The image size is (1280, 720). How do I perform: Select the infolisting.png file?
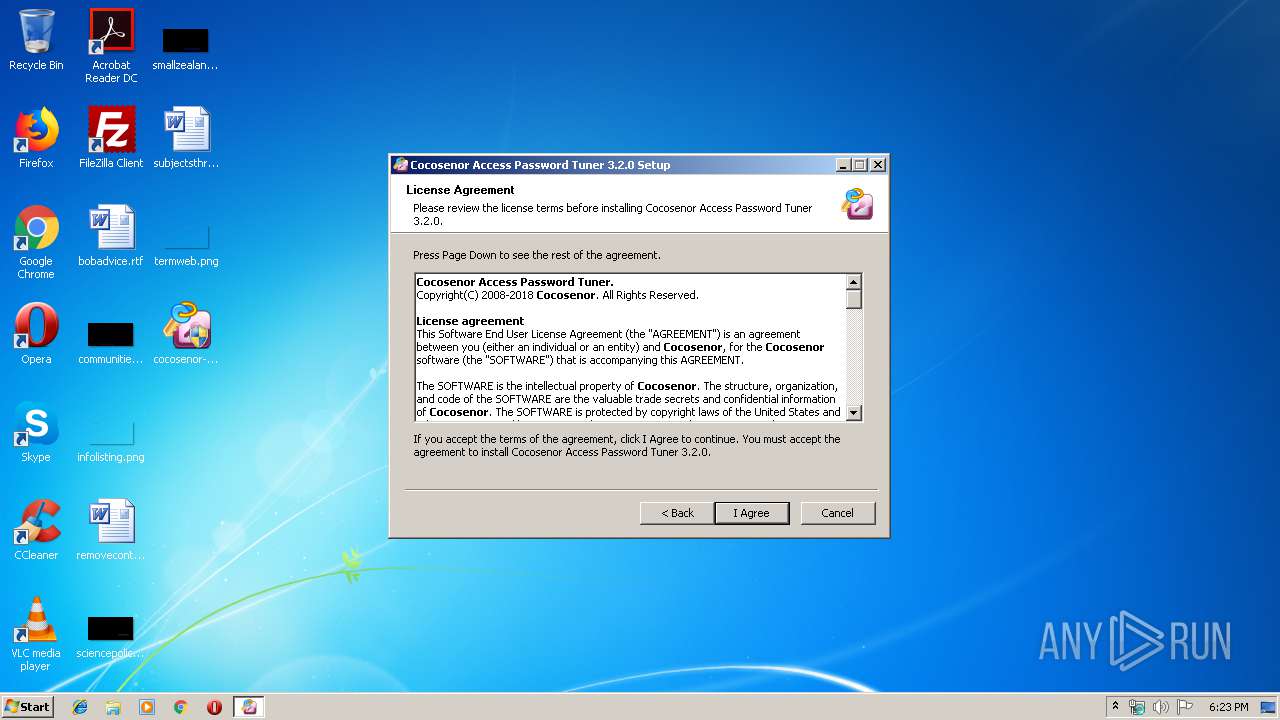111,440
